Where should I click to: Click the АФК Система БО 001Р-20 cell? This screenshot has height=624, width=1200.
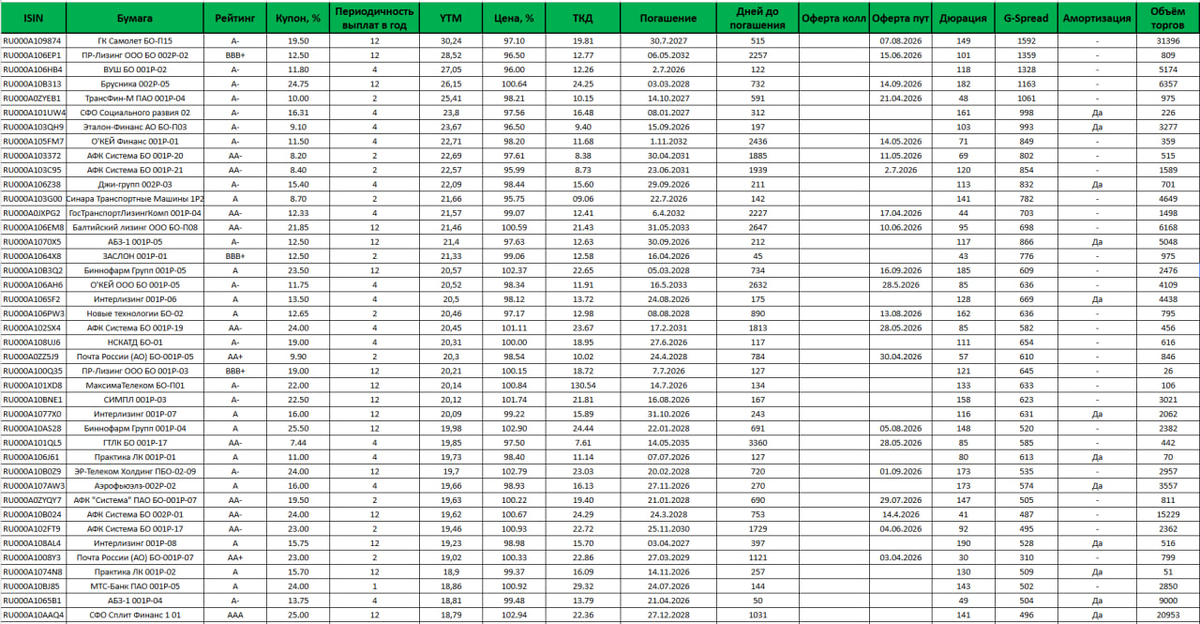pos(135,157)
